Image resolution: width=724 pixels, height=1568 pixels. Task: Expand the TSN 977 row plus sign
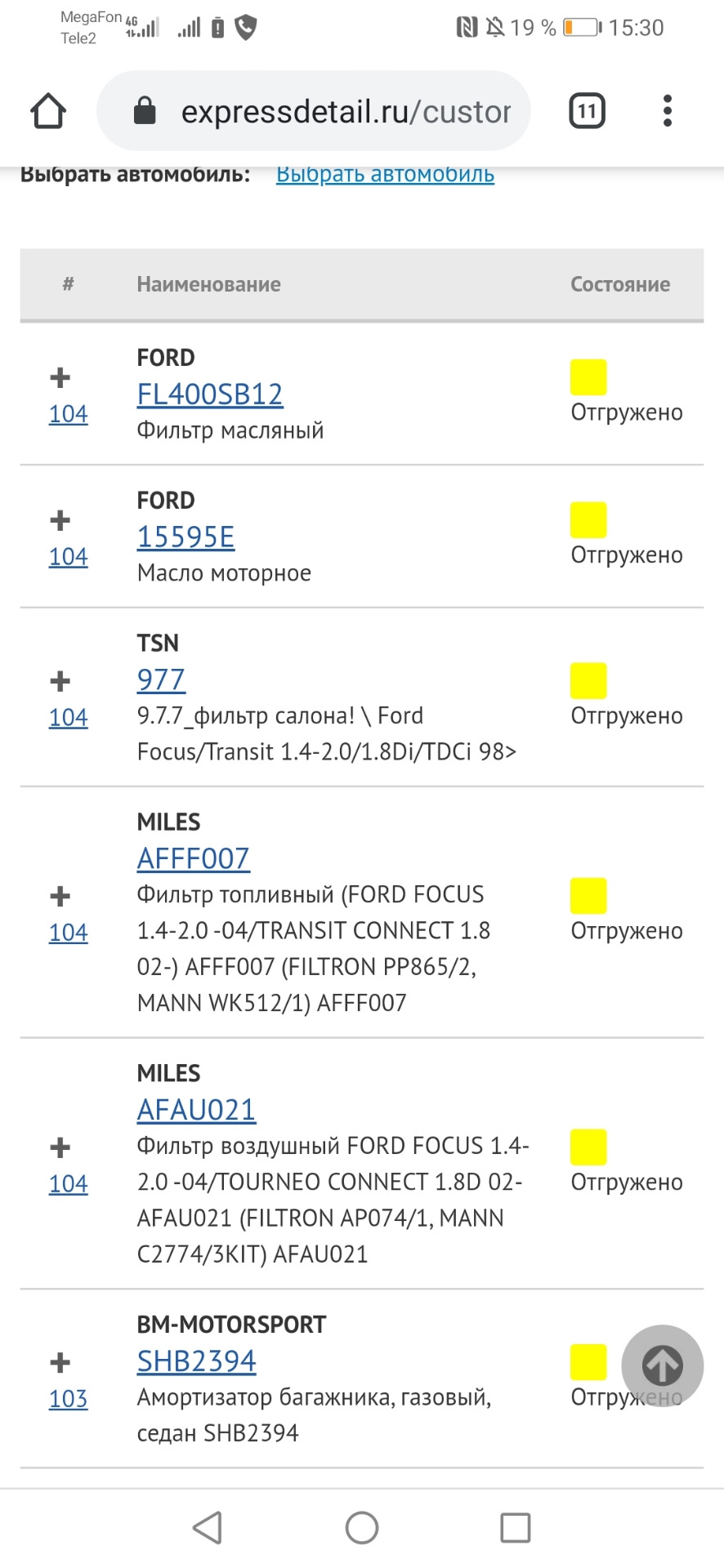click(60, 681)
